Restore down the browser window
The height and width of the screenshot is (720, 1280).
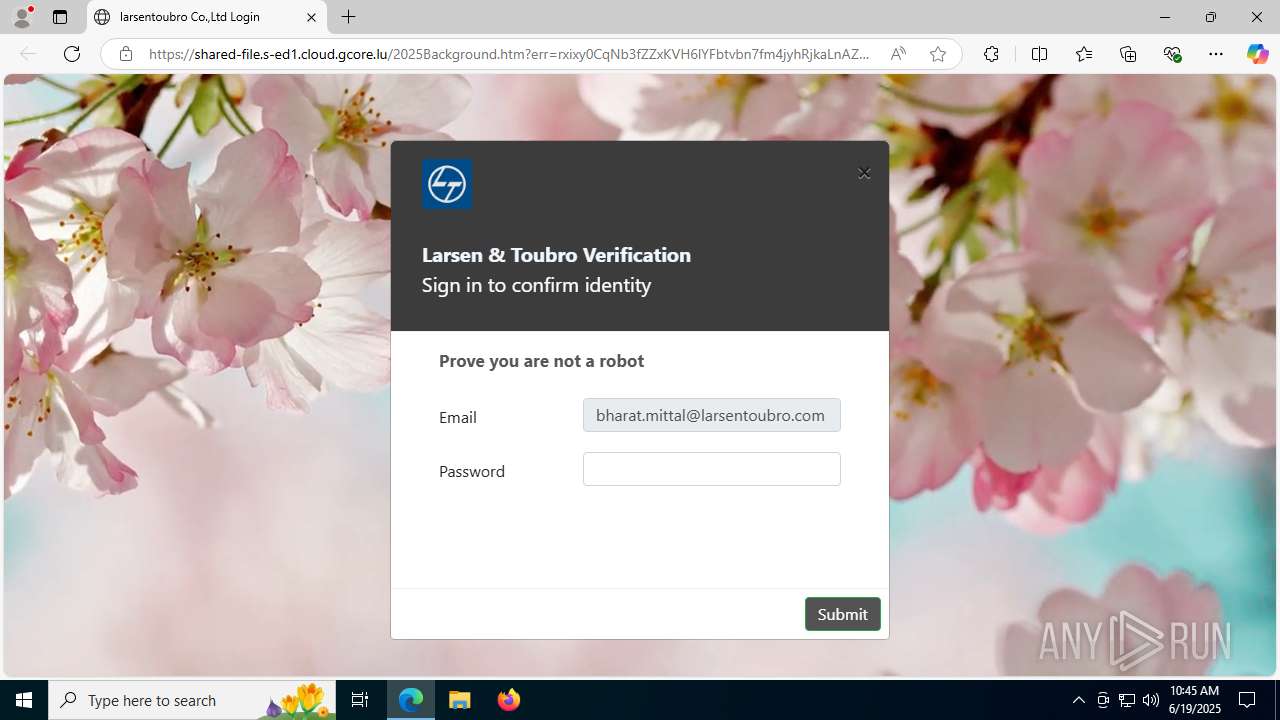coord(1210,17)
